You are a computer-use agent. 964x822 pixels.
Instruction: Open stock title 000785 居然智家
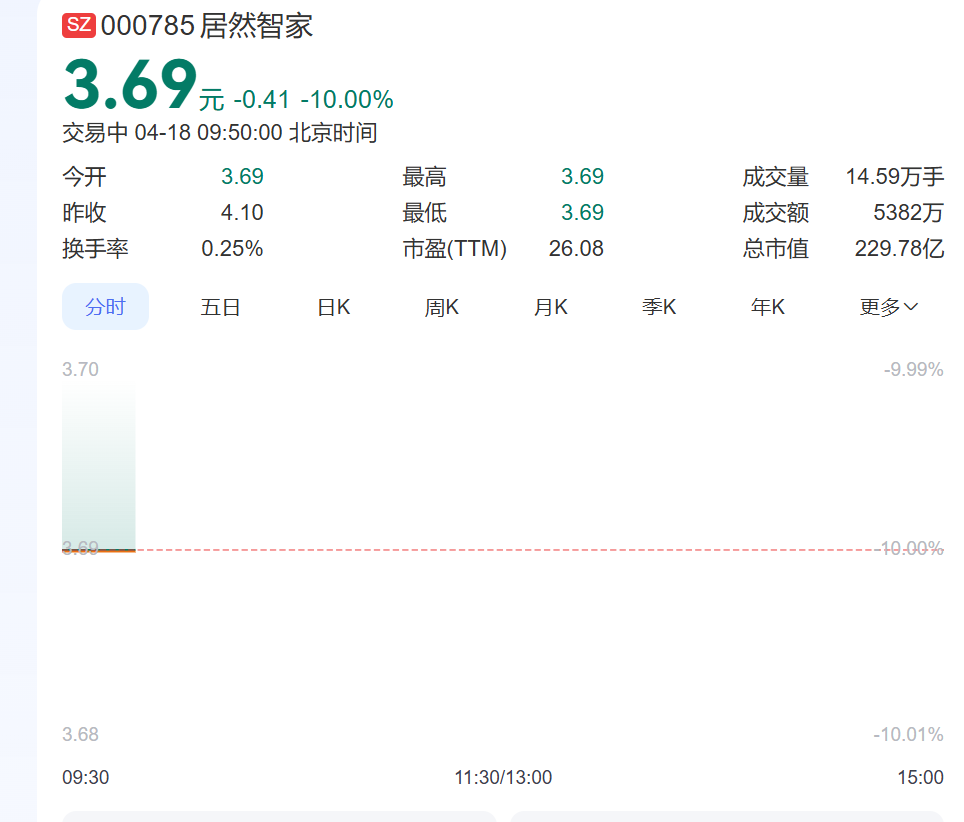point(207,26)
